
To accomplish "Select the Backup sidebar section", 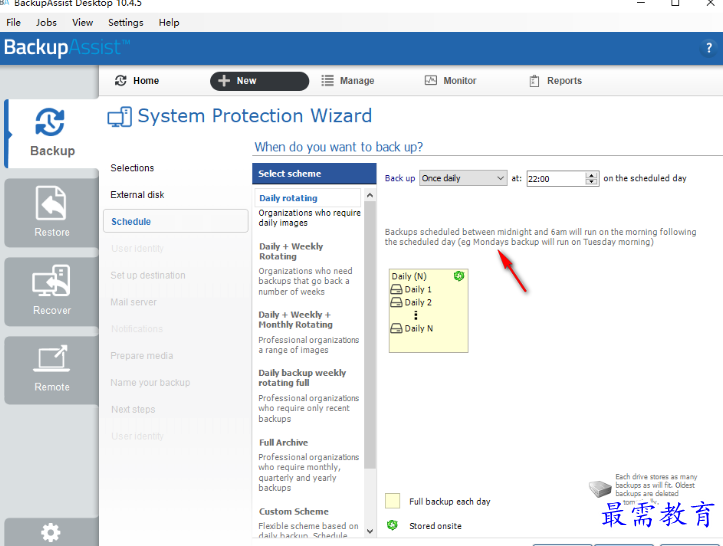I will click(52, 133).
